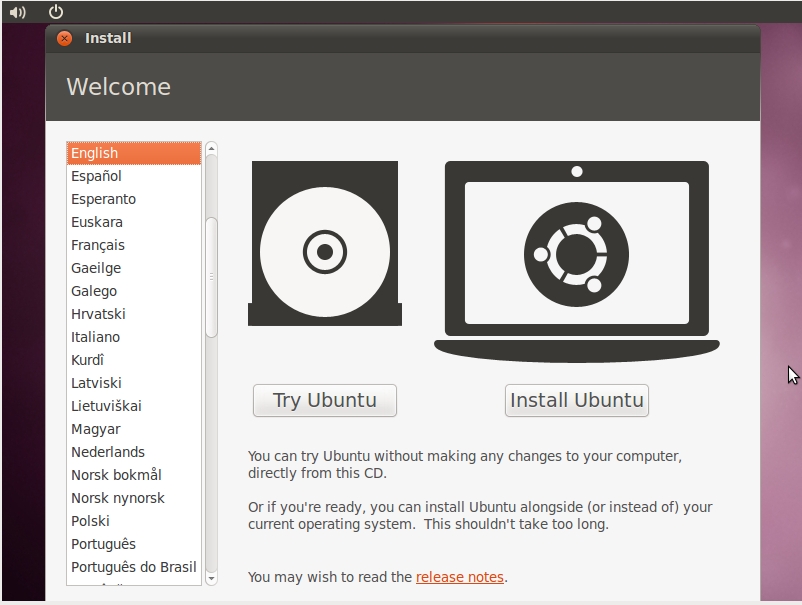The width and height of the screenshot is (802, 605).
Task: Open the power menu icon in top panel
Action: point(56,11)
